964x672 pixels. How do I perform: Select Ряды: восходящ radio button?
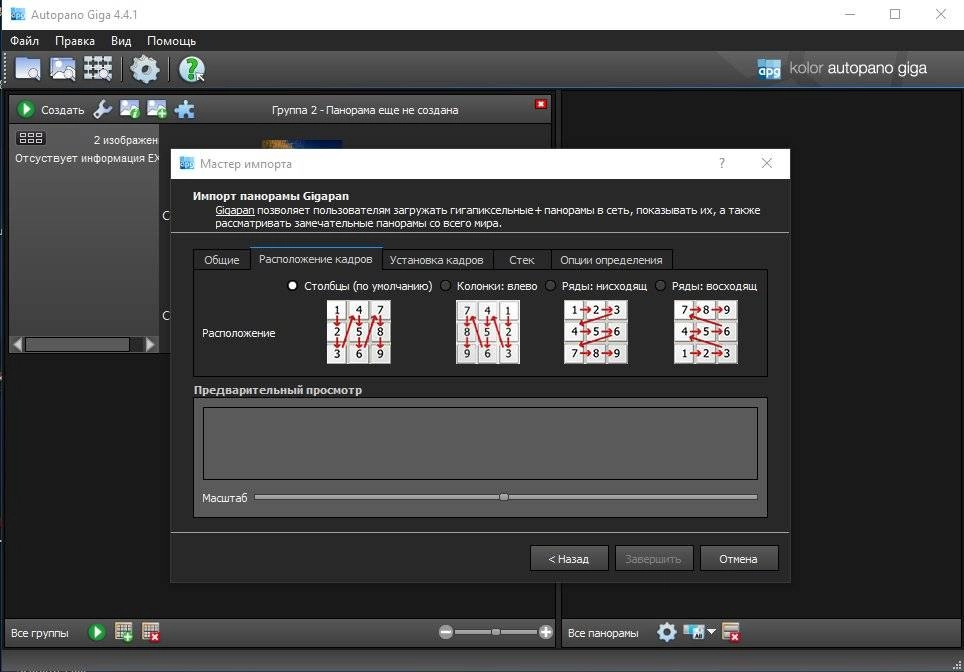tap(660, 285)
